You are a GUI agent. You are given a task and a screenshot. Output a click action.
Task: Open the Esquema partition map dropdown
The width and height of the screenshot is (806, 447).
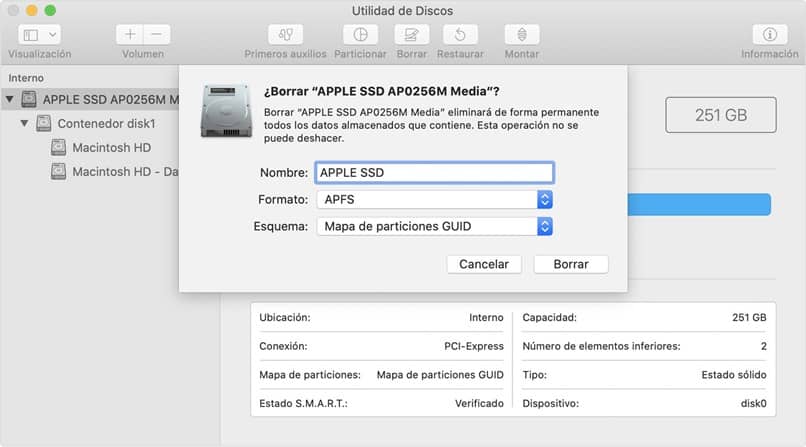tap(434, 226)
